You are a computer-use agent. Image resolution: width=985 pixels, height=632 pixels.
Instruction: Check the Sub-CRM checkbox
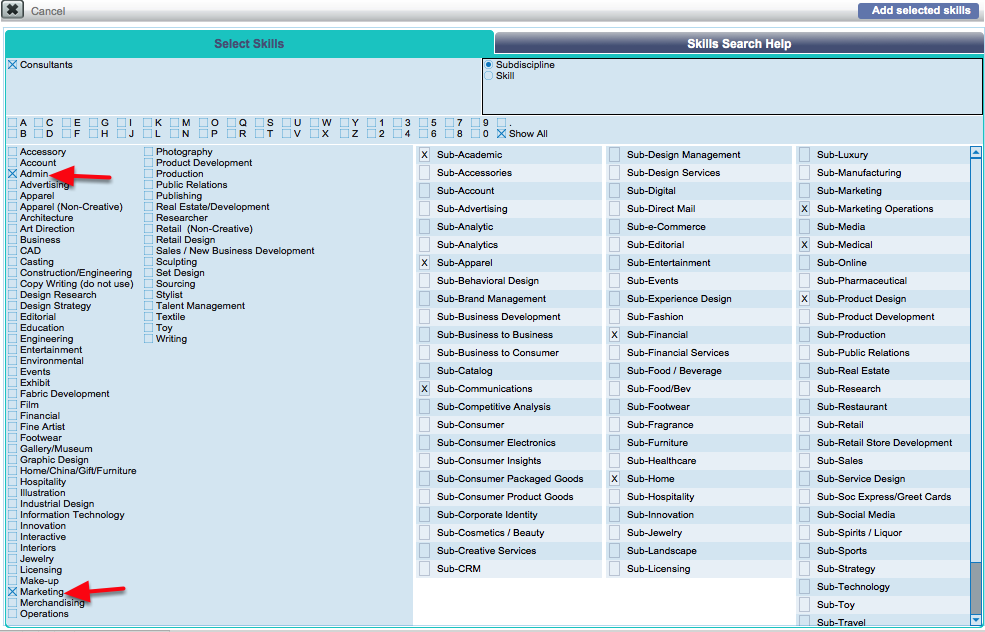click(425, 569)
